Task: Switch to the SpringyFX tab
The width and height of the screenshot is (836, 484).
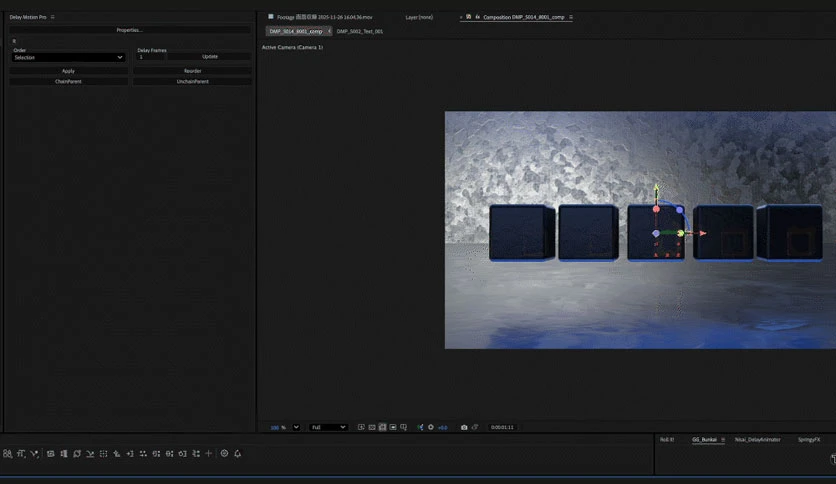Action: 809,440
